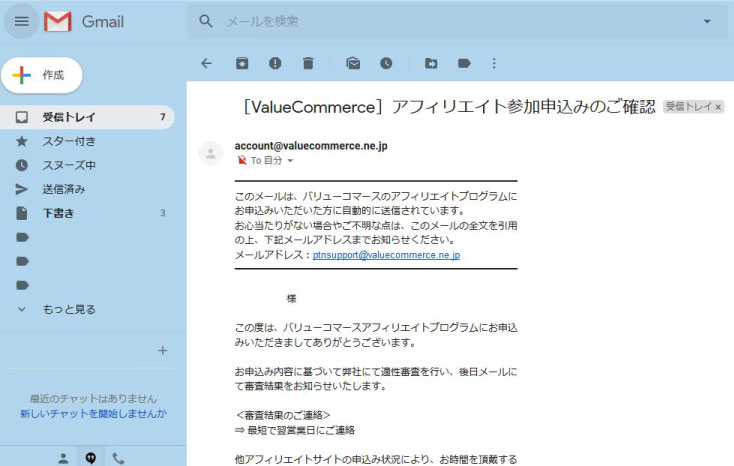734x466 pixels.
Task: Click 作成 compose button
Action: click(x=42, y=75)
